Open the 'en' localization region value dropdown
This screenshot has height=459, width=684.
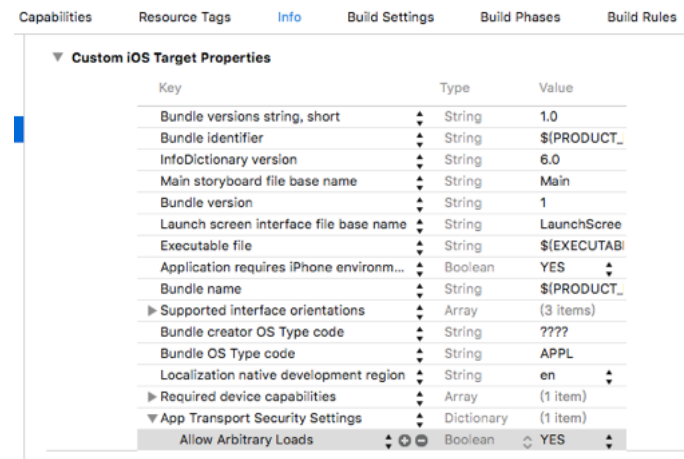608,376
